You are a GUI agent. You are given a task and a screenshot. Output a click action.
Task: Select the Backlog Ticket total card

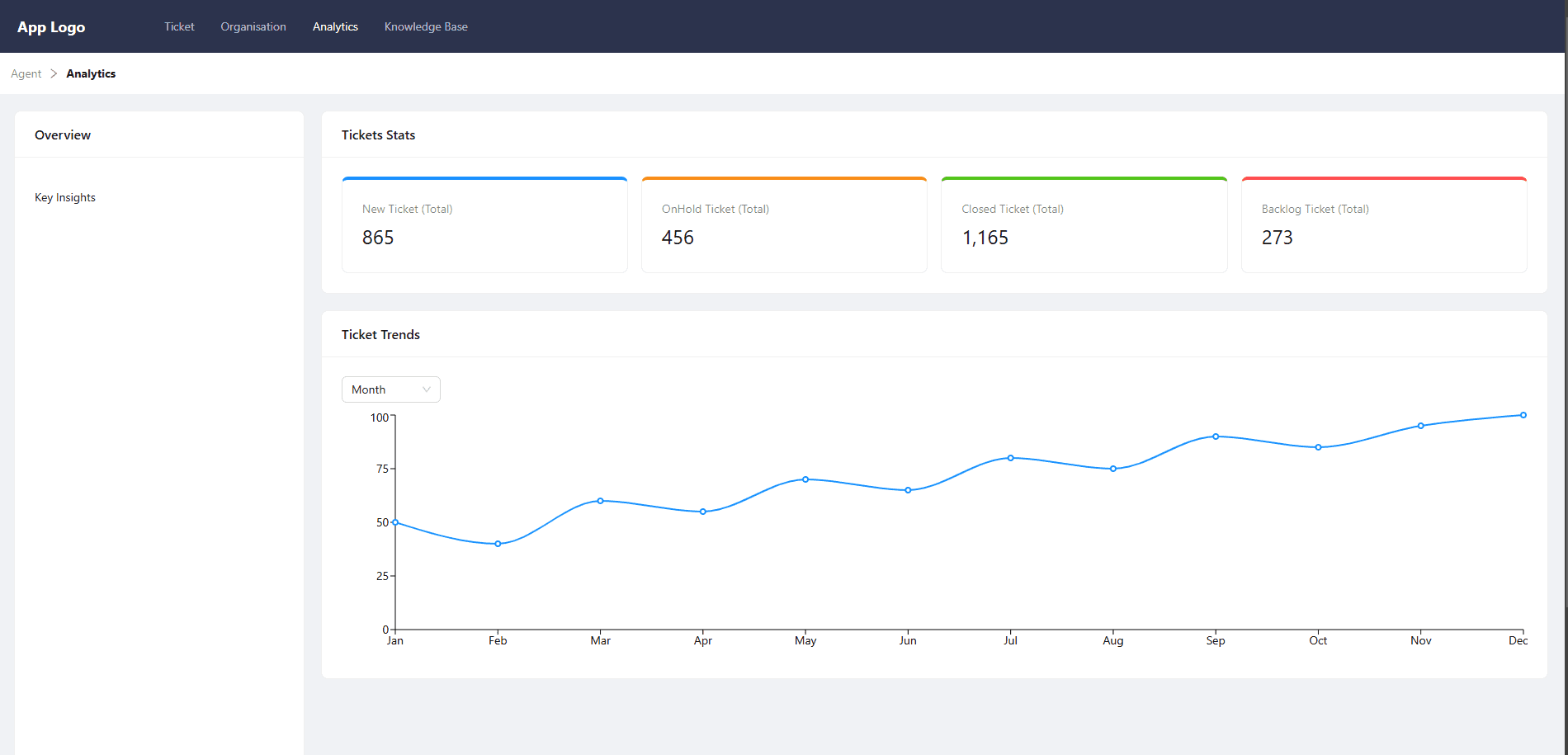pos(1384,224)
